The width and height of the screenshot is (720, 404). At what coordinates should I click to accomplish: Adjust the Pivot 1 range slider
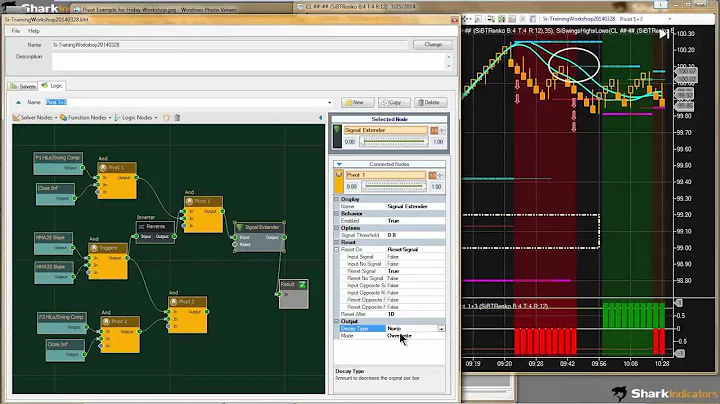pos(394,186)
